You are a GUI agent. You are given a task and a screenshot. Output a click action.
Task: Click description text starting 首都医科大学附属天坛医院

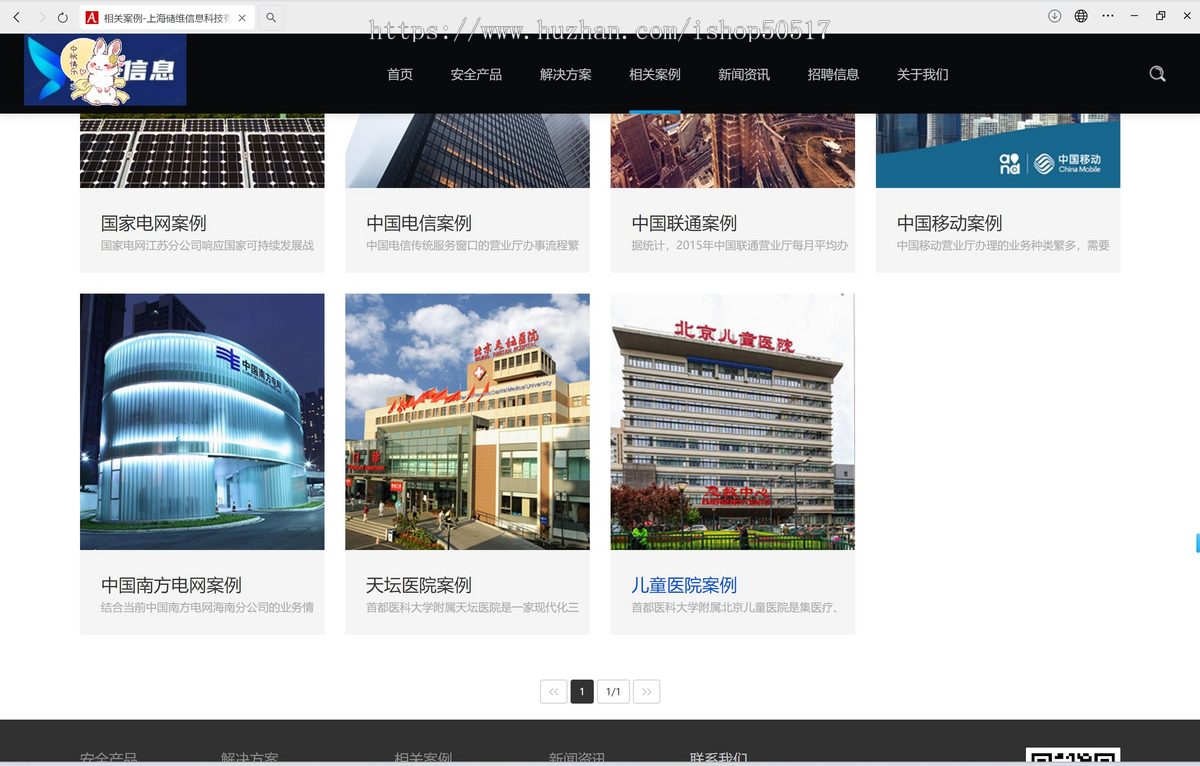click(x=472, y=607)
